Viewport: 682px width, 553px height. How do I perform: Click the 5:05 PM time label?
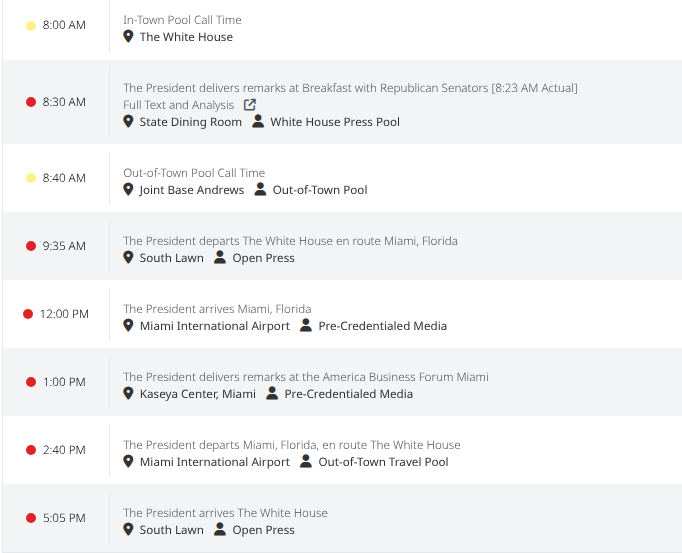click(x=64, y=518)
